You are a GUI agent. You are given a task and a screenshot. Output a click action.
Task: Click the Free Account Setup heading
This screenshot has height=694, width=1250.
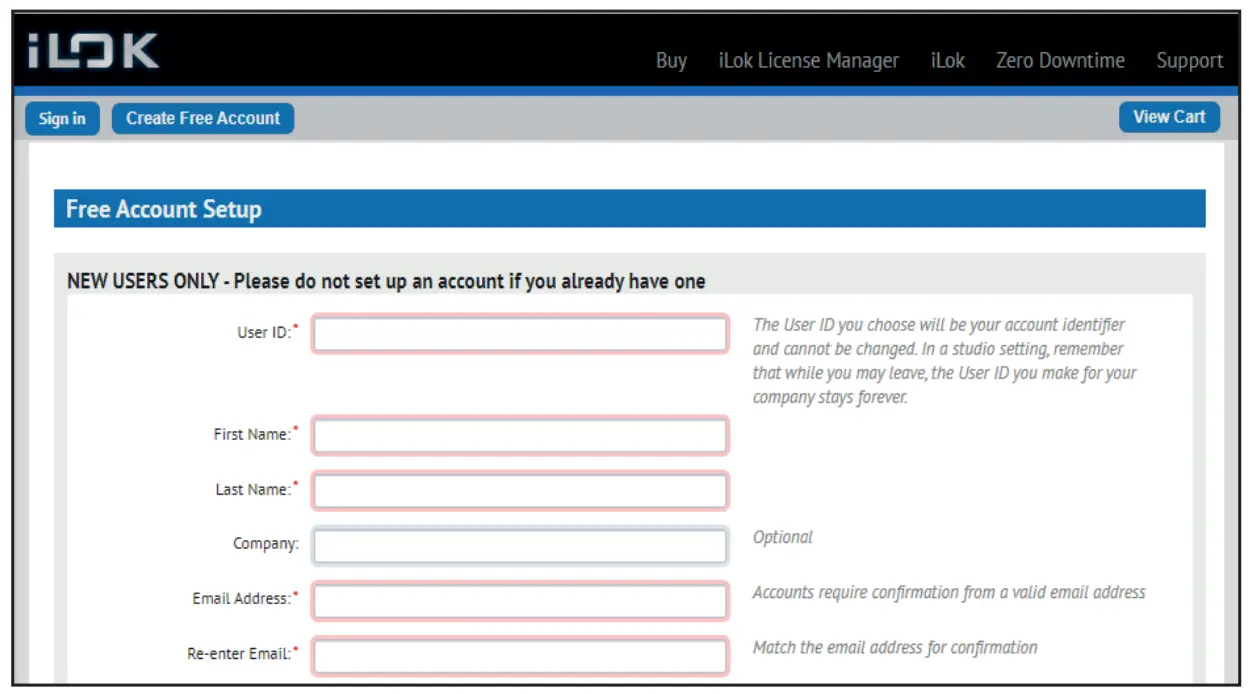point(163,209)
